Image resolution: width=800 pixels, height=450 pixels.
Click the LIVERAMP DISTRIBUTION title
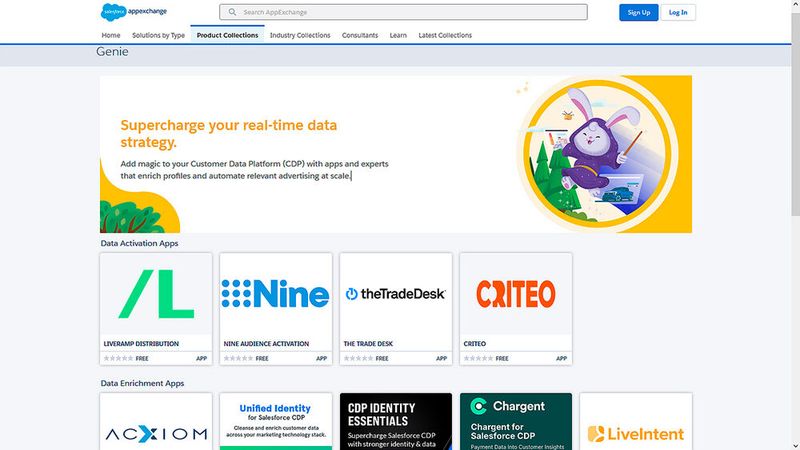(x=141, y=344)
